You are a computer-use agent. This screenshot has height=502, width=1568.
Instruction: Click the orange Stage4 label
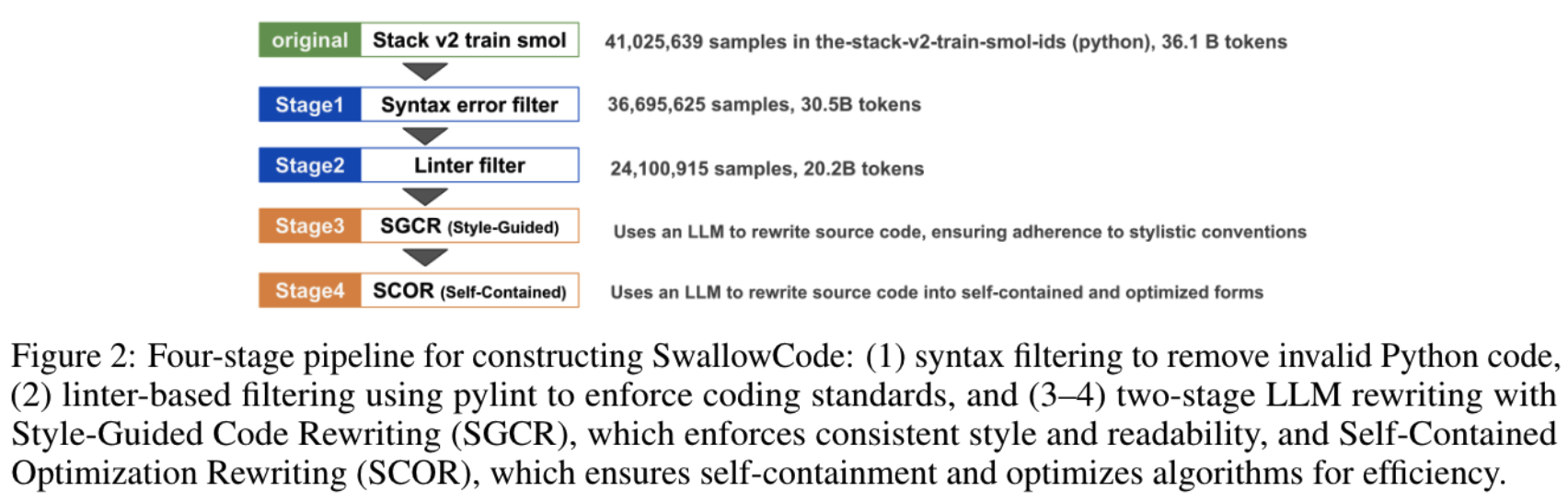(310, 291)
